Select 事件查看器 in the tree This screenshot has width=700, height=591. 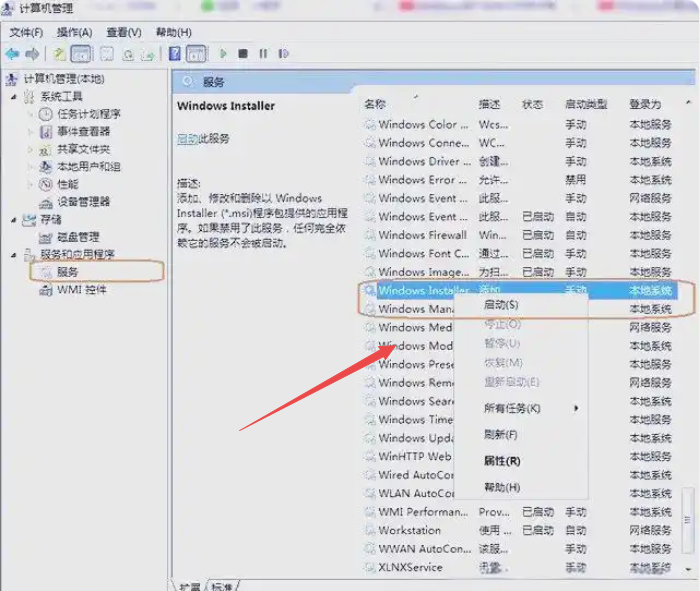(x=83, y=132)
